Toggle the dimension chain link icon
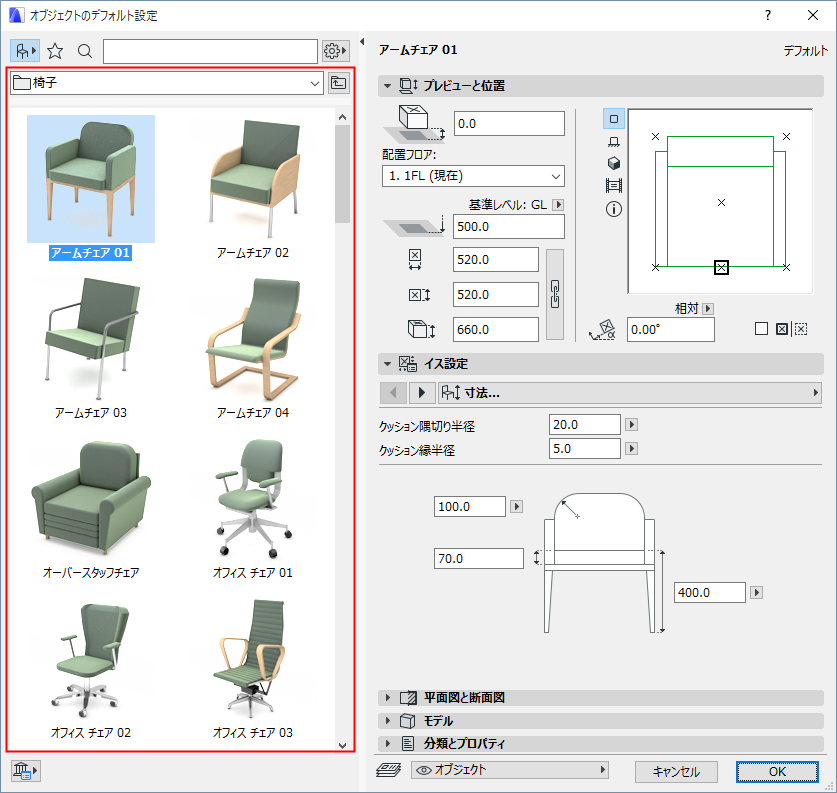Image resolution: width=837 pixels, height=793 pixels. (x=555, y=294)
